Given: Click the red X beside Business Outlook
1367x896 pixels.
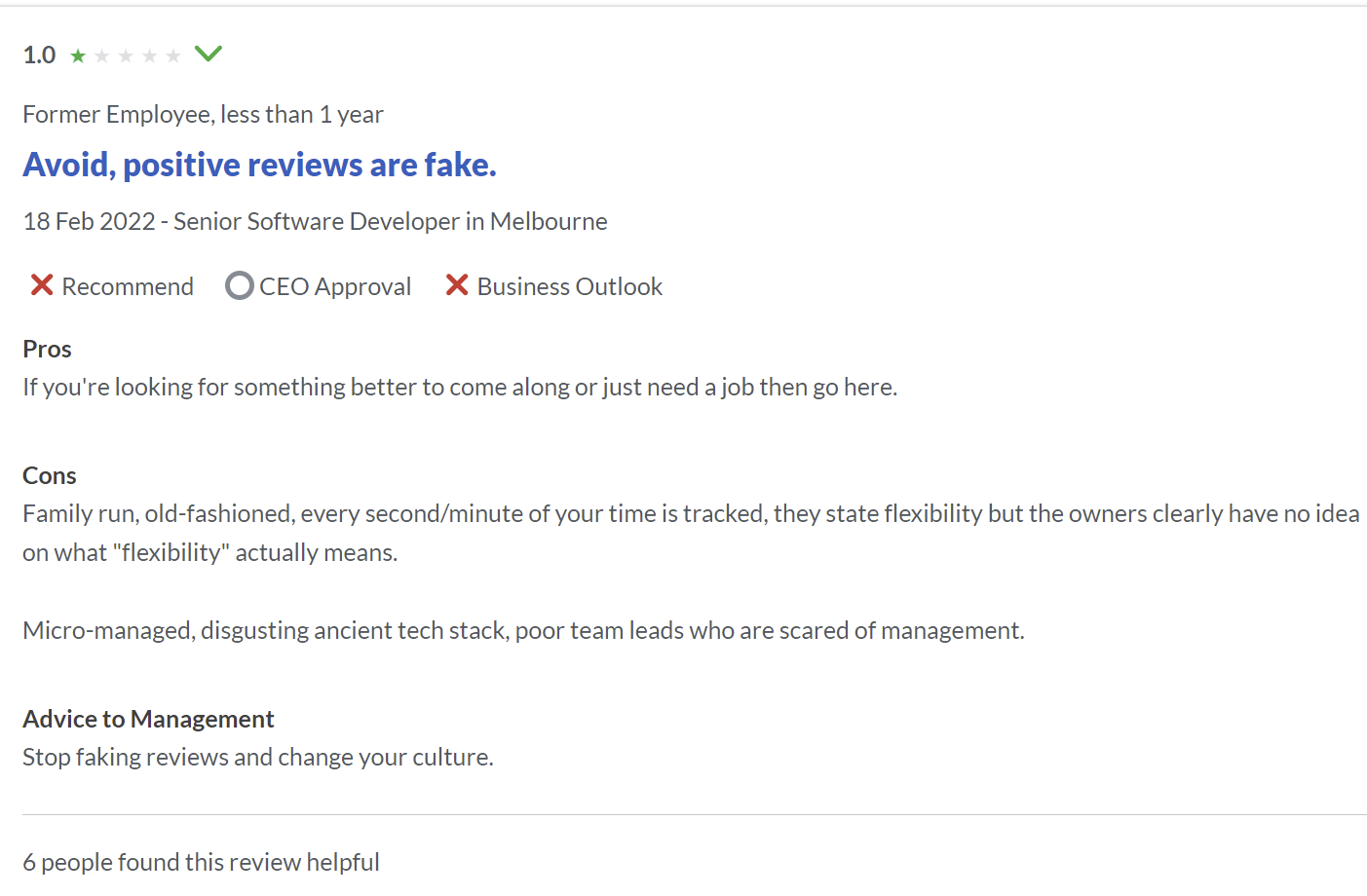Looking at the screenshot, I should pyautogui.click(x=457, y=285).
